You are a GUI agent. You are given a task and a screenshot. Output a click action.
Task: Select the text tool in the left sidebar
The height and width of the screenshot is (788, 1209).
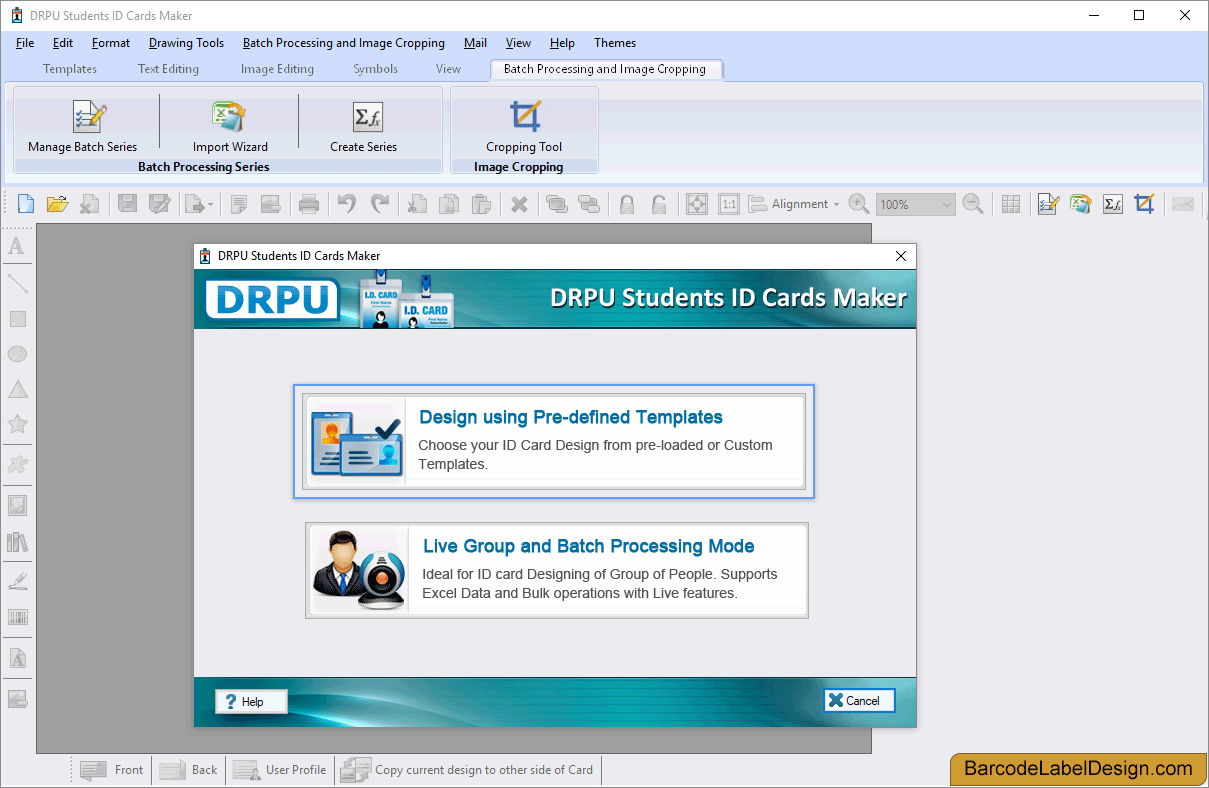click(x=17, y=245)
